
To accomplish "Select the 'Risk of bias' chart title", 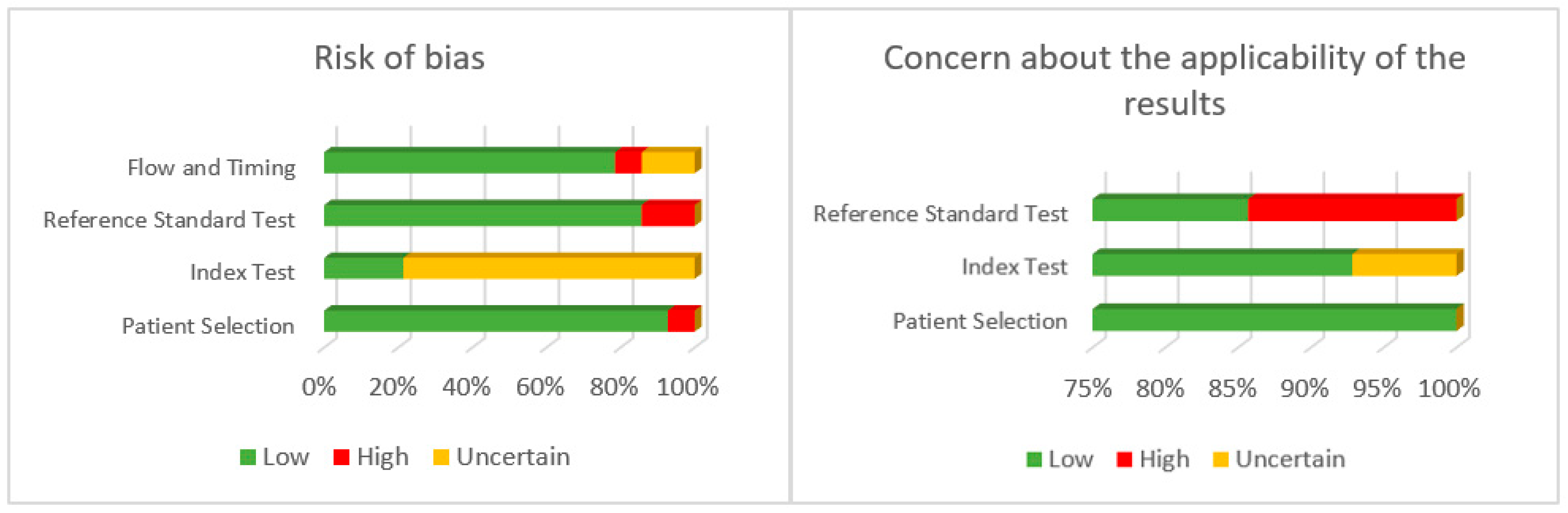I will [x=399, y=59].
